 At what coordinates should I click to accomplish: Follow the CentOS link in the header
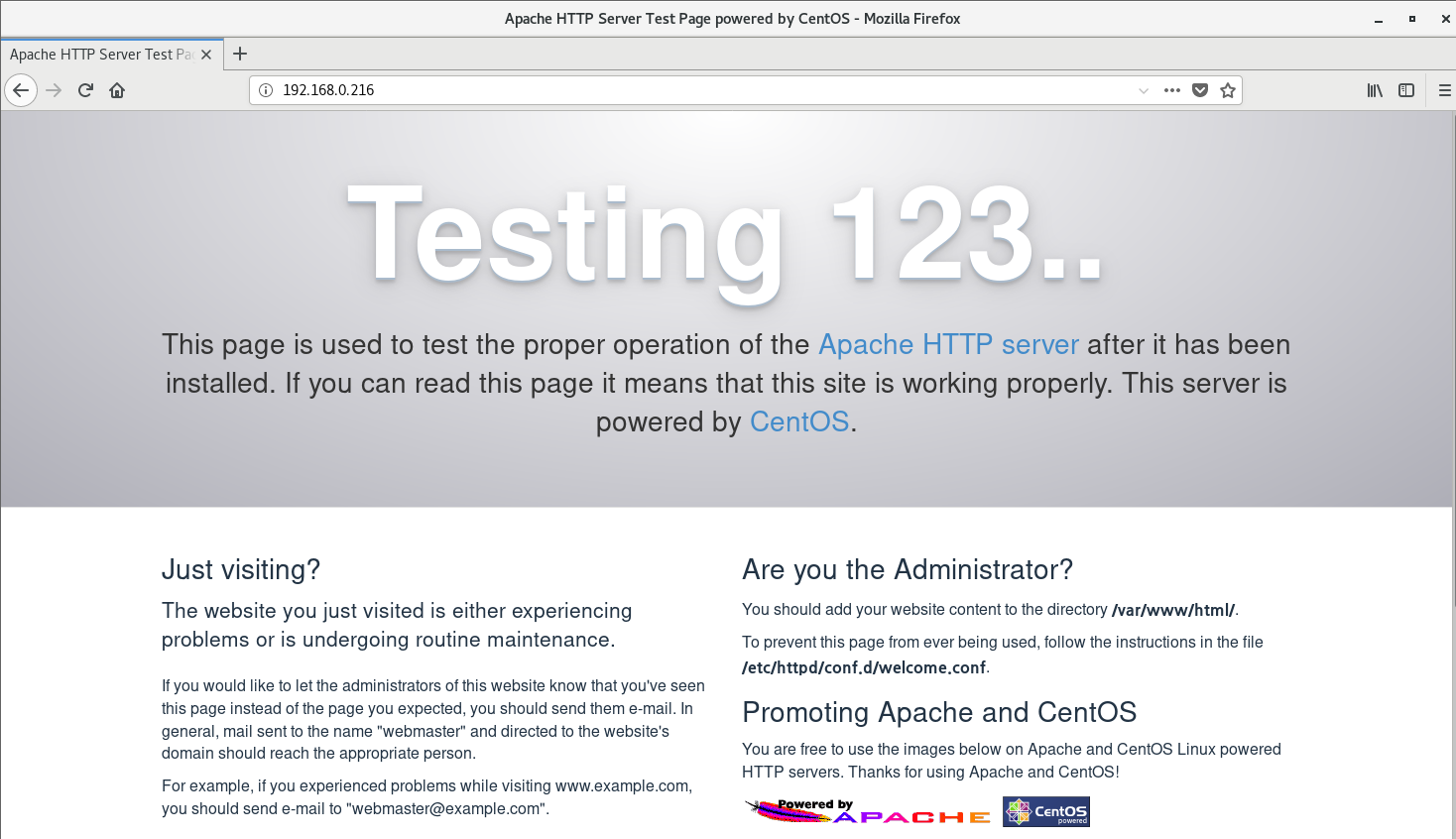point(799,421)
